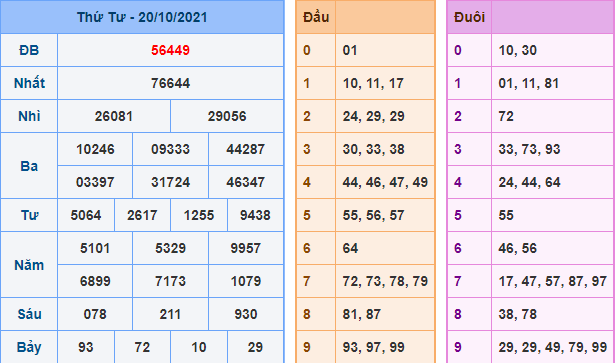Click the Đầu table value '44, 46, 47, 49'
The image size is (615, 363).
coord(385,182)
